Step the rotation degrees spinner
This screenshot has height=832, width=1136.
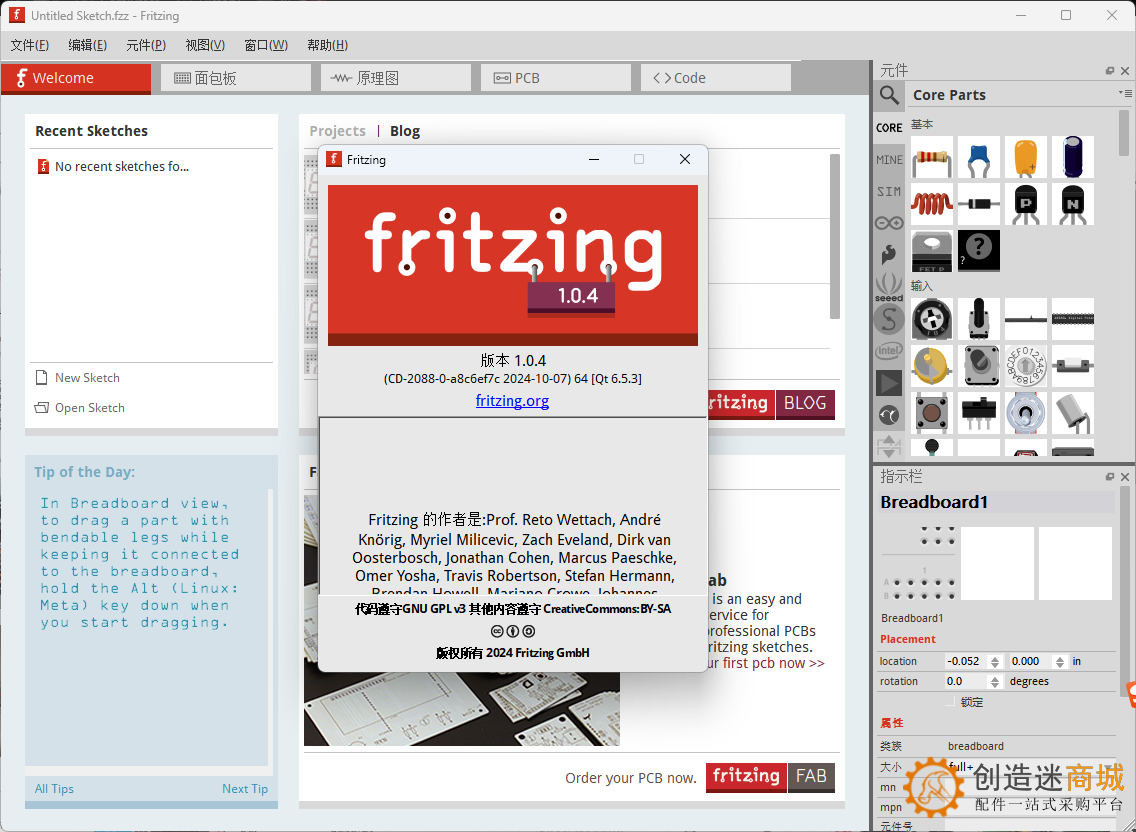click(995, 682)
